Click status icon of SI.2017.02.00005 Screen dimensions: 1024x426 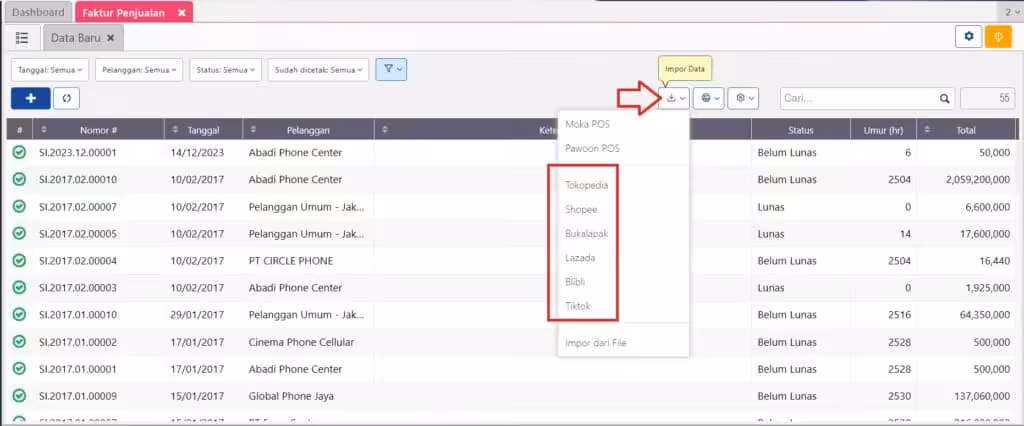tap(19, 233)
